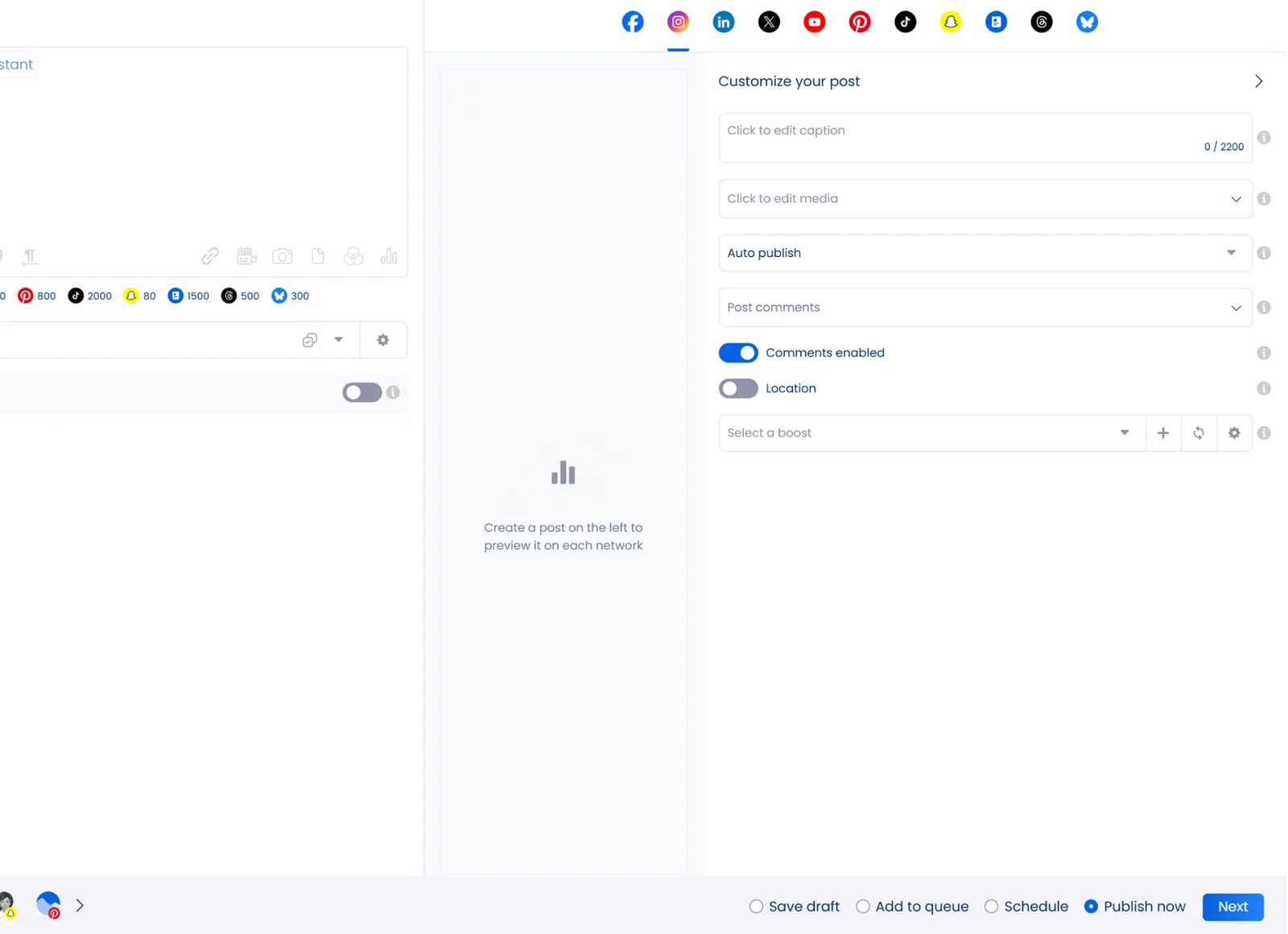Select the YouTube network icon
The image size is (1288, 934).
point(814,22)
